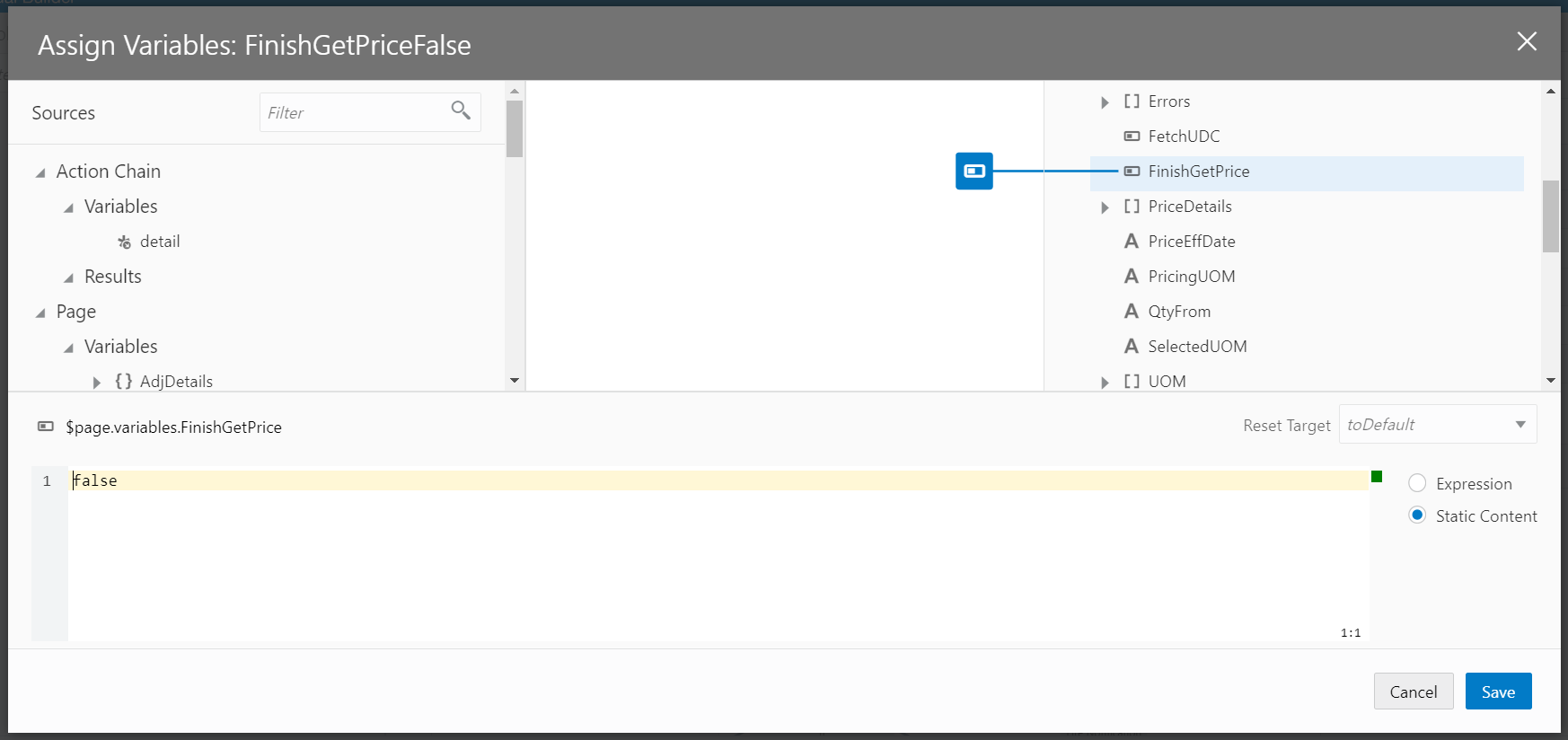Select the FinishGetPrice target variable
Viewport: 1568px width, 740px height.
click(x=1198, y=172)
